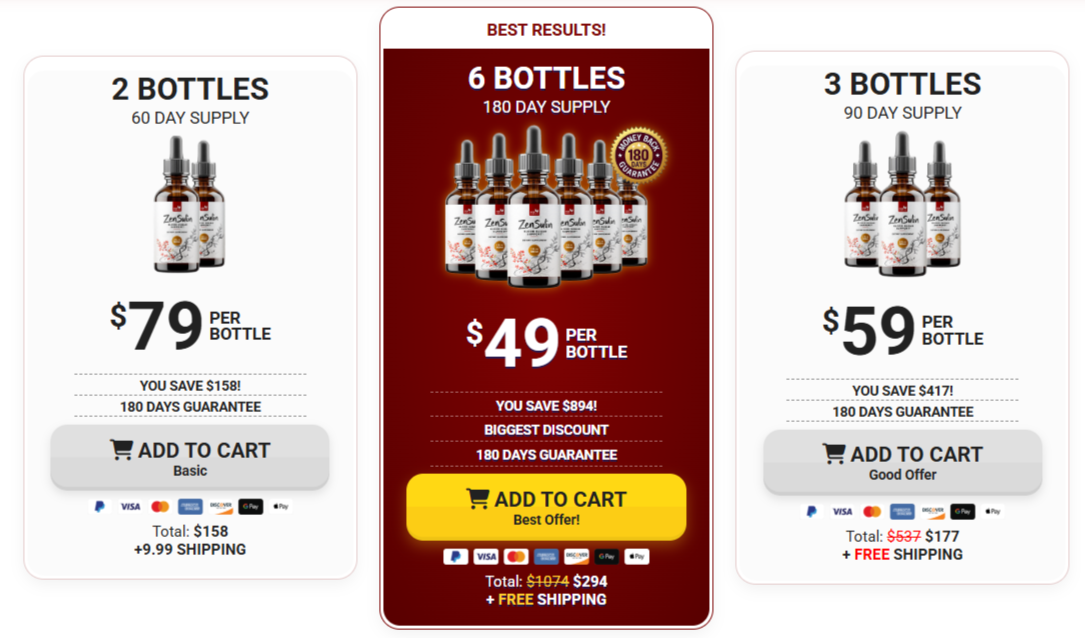Click the BEST RESULTS! banner label
The width and height of the screenshot is (1085, 638).
coord(546,30)
